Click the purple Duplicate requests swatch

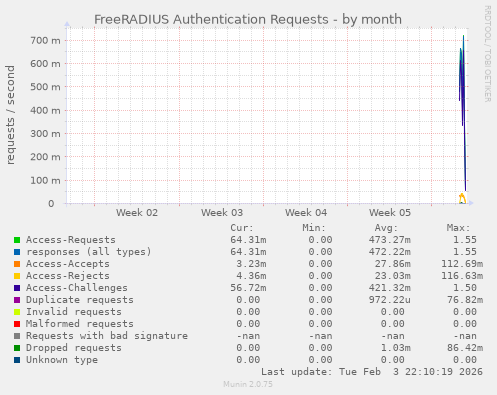tap(17, 300)
